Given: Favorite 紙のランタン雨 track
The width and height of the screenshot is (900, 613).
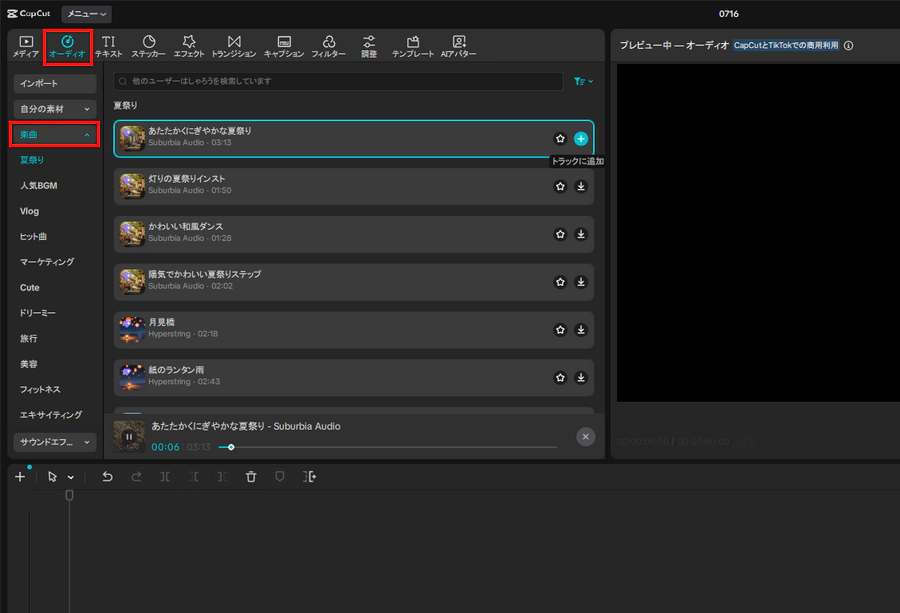Looking at the screenshot, I should (x=560, y=378).
